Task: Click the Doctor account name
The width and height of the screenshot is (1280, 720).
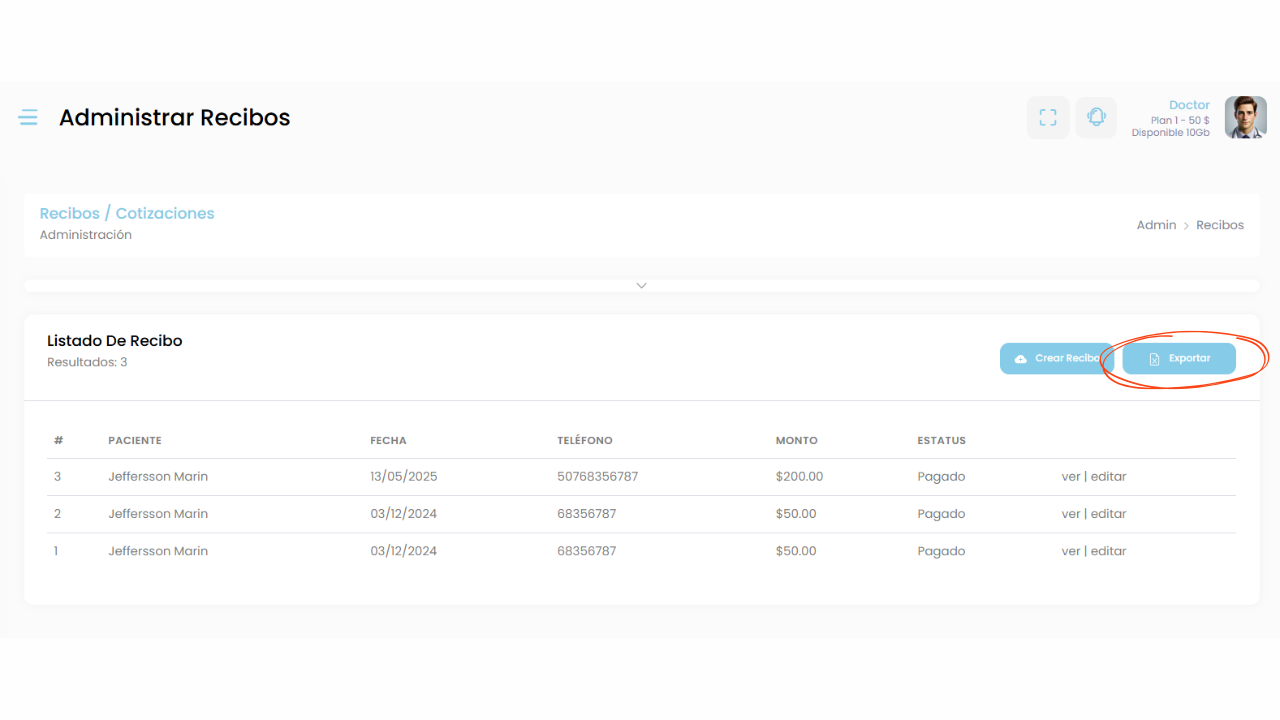Action: coord(1189,105)
